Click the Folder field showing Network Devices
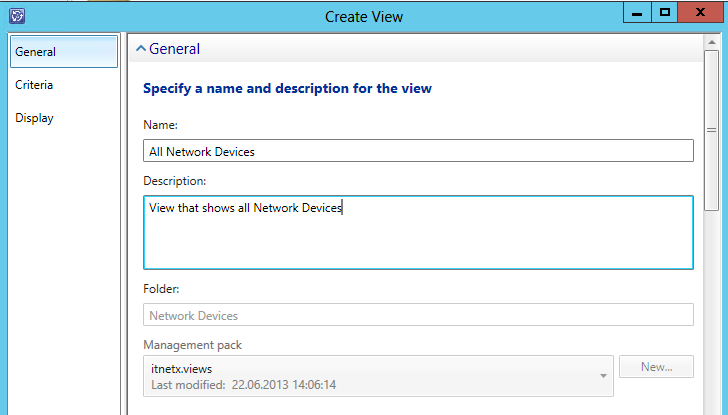The image size is (728, 415). point(418,315)
